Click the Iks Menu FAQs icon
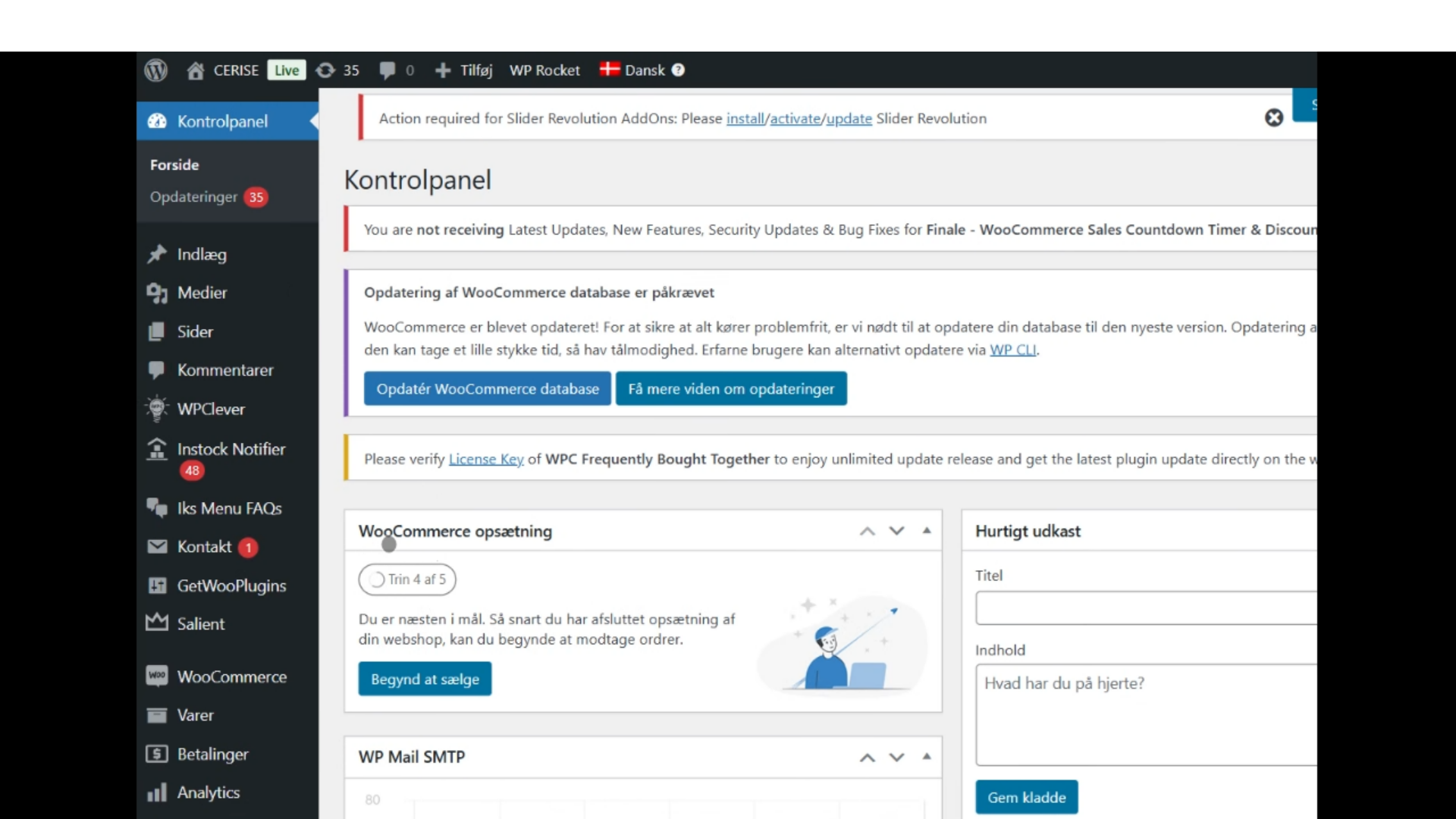The image size is (1456, 819). (x=157, y=508)
